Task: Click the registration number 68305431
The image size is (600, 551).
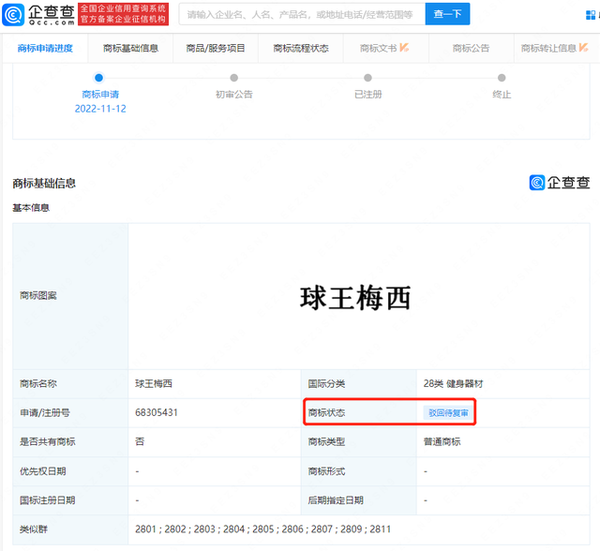Action: pos(156,412)
